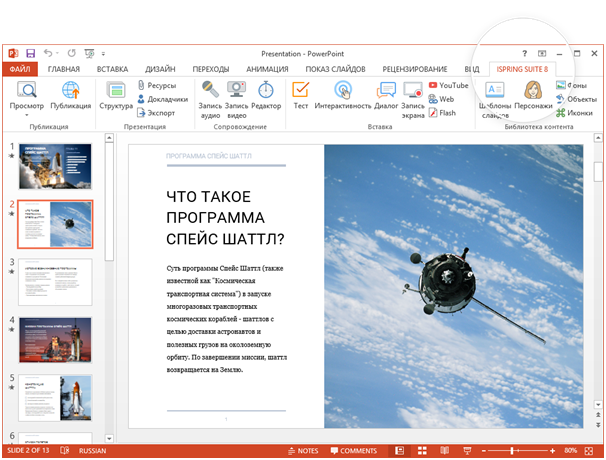
Task: Start Запись аудио with the microphone icon
Action: click(x=210, y=99)
